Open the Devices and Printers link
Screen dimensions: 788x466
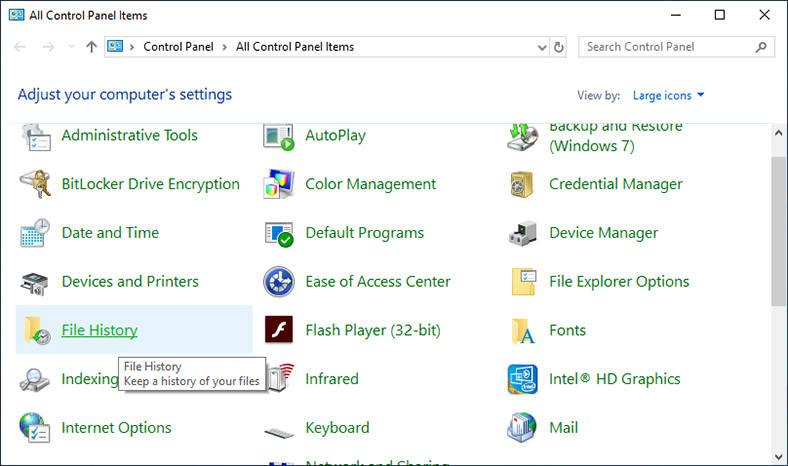pos(130,282)
